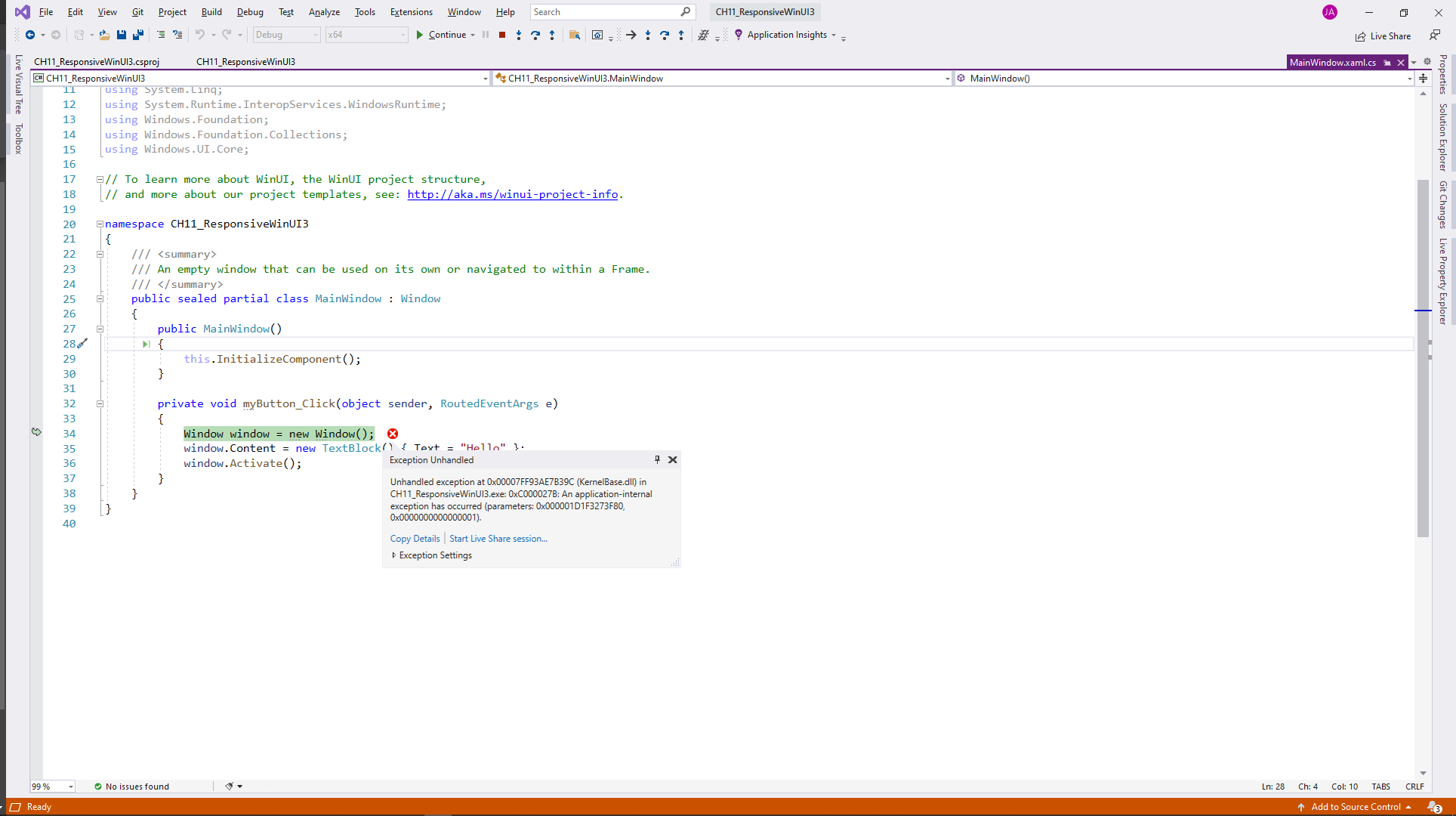Stop debugging with the red square icon
Image resolution: width=1456 pixels, height=816 pixels.
pyautogui.click(x=502, y=35)
